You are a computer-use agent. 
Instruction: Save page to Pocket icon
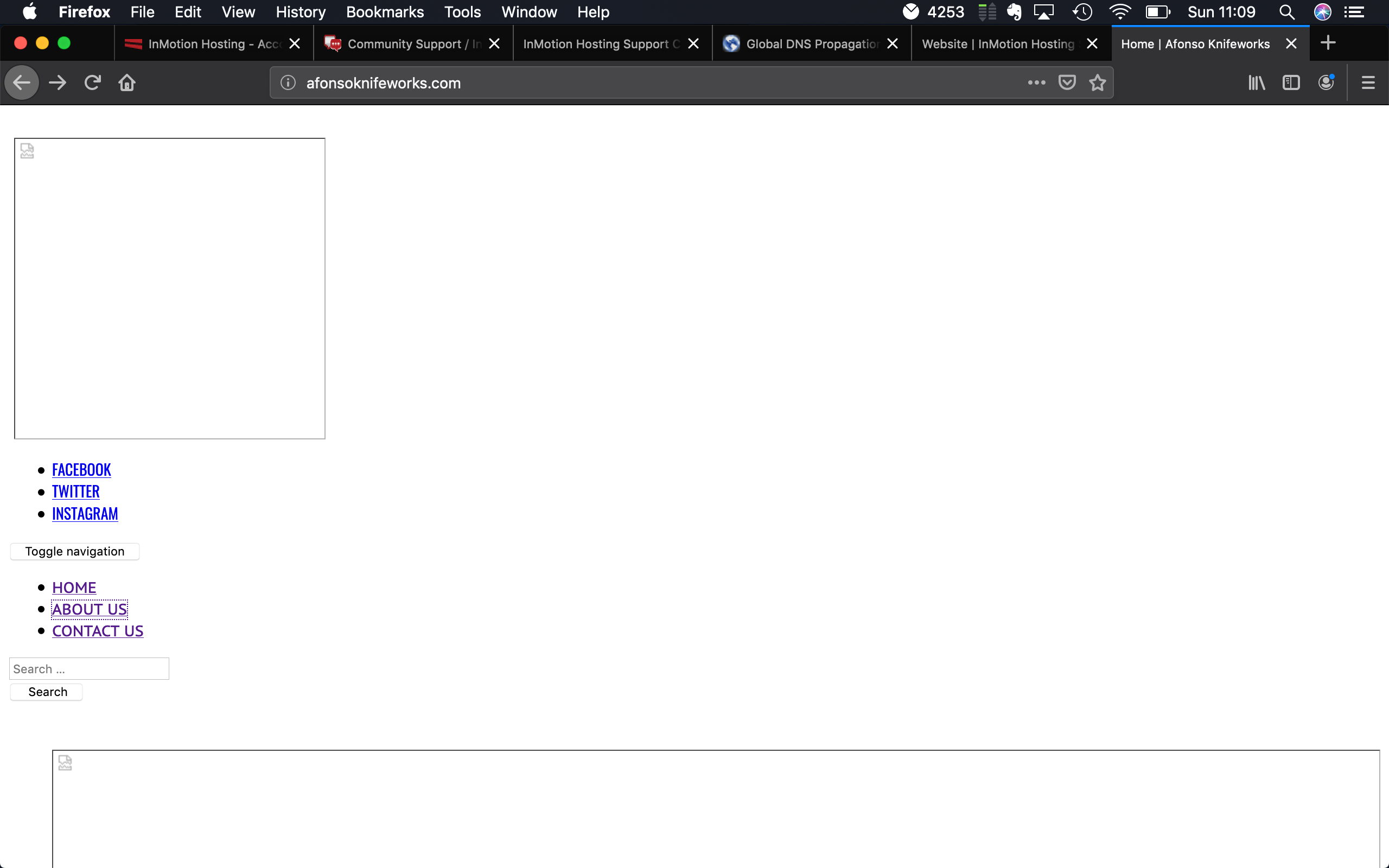tap(1066, 82)
